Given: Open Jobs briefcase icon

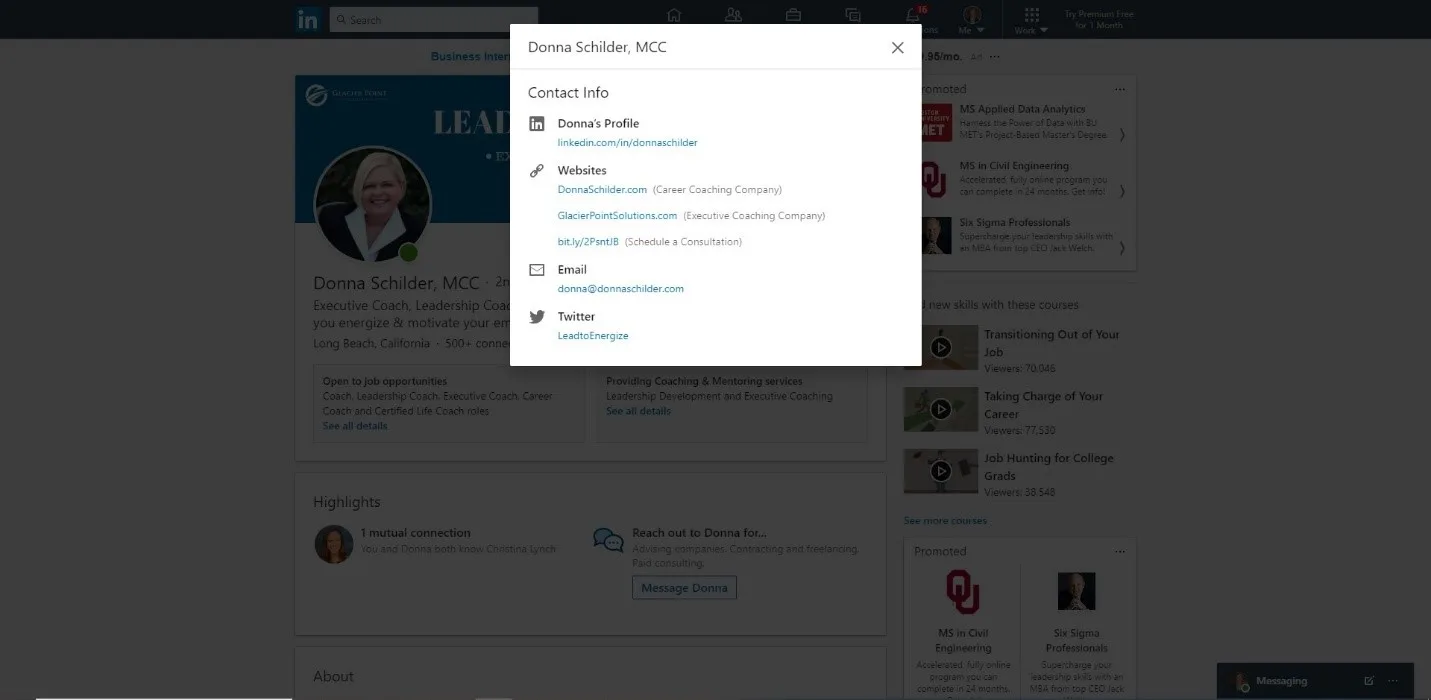Looking at the screenshot, I should [x=793, y=16].
